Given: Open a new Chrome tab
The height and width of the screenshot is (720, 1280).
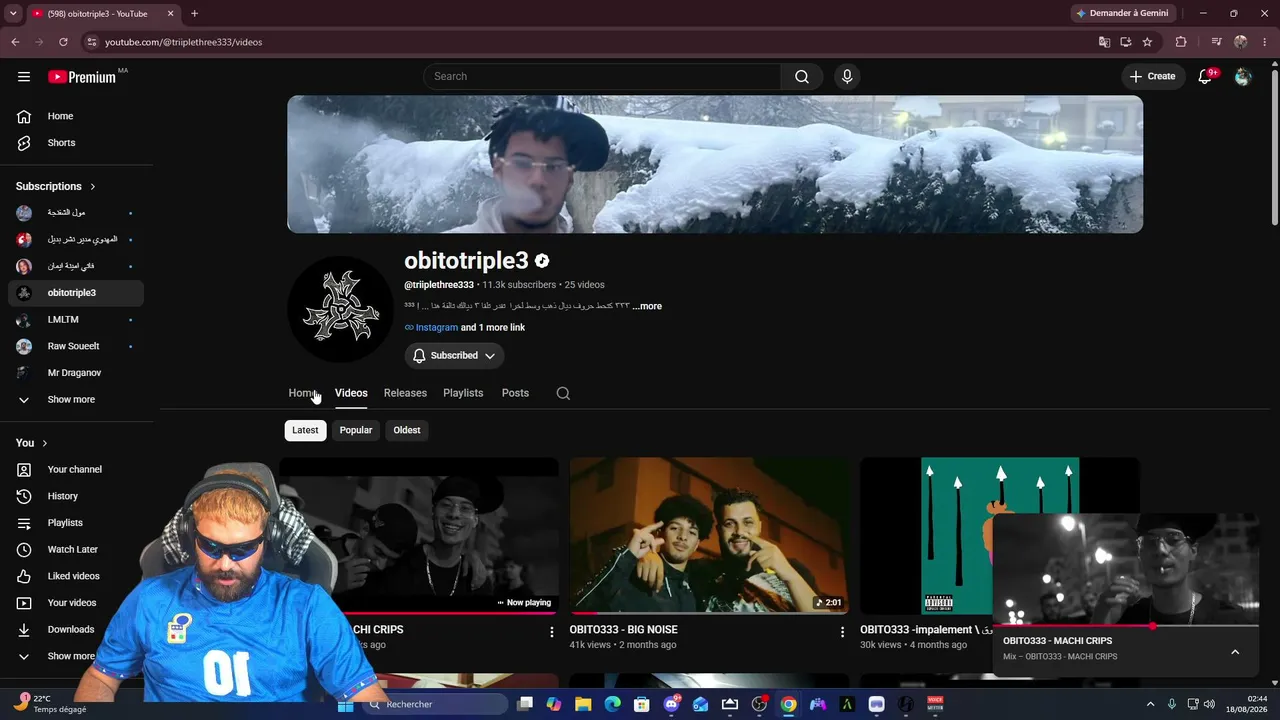Looking at the screenshot, I should 194,14.
